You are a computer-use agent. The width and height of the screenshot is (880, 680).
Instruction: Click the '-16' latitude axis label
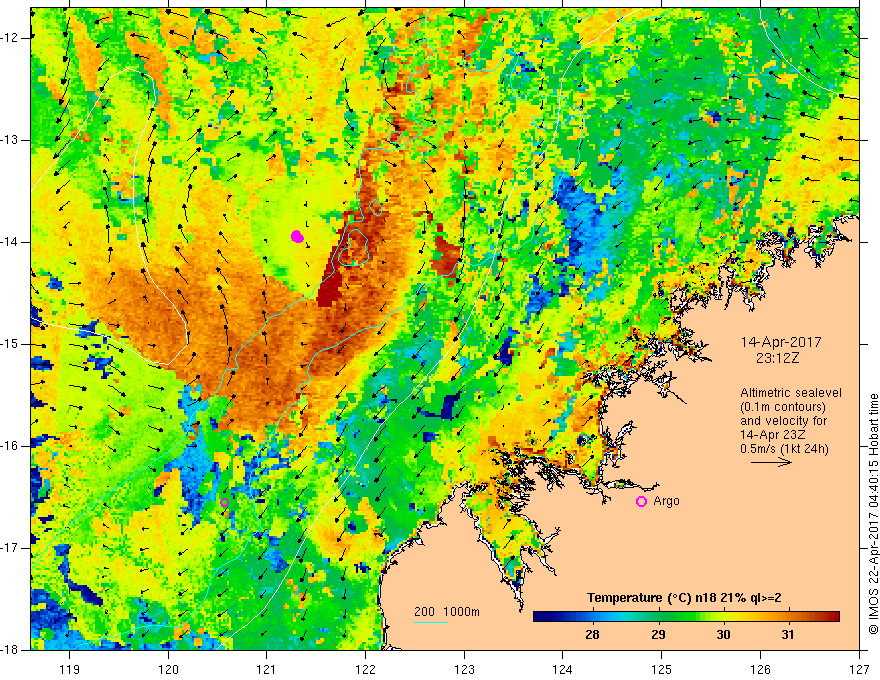pos(10,446)
